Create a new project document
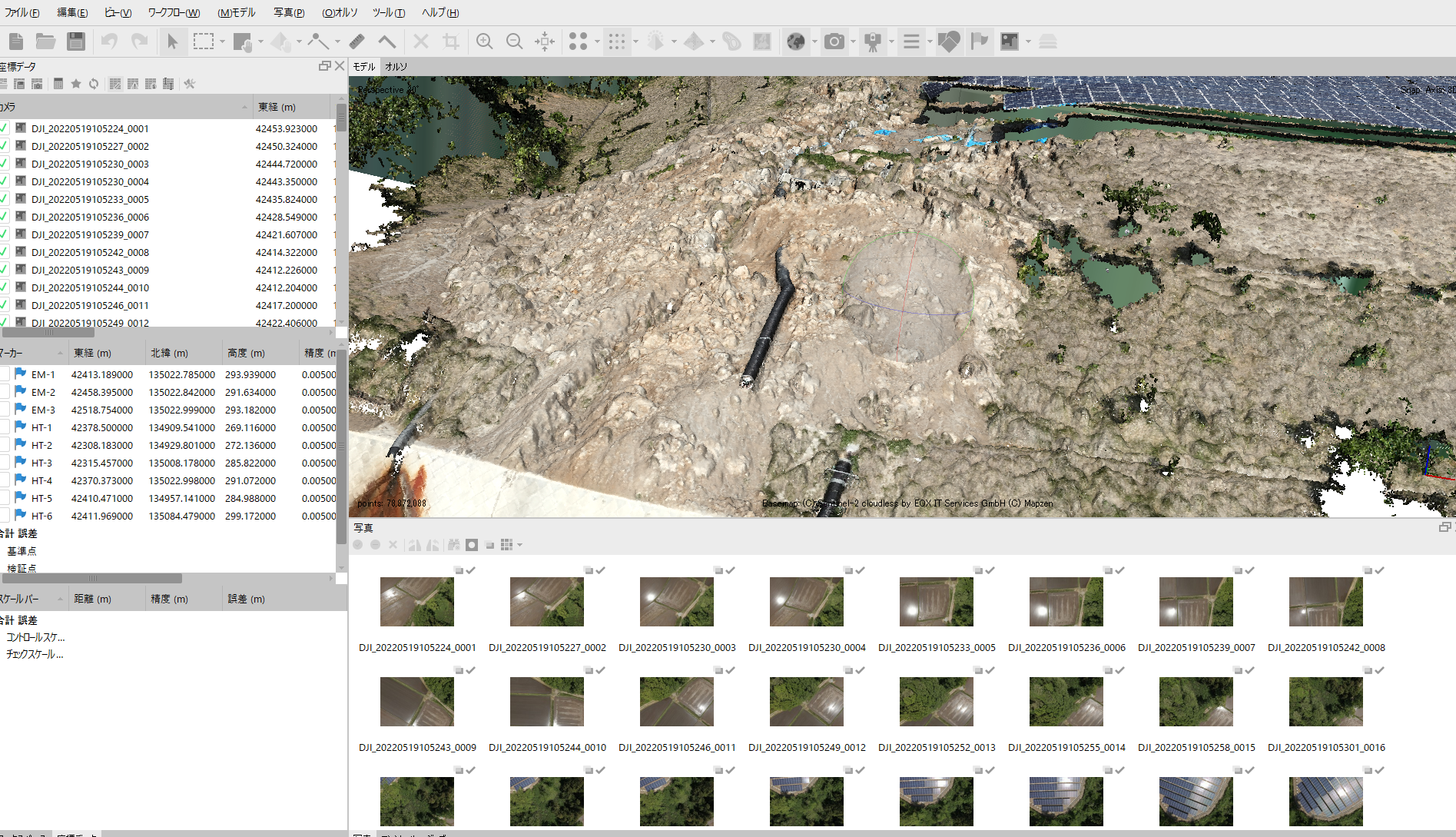1456x837 pixels. pos(16,42)
